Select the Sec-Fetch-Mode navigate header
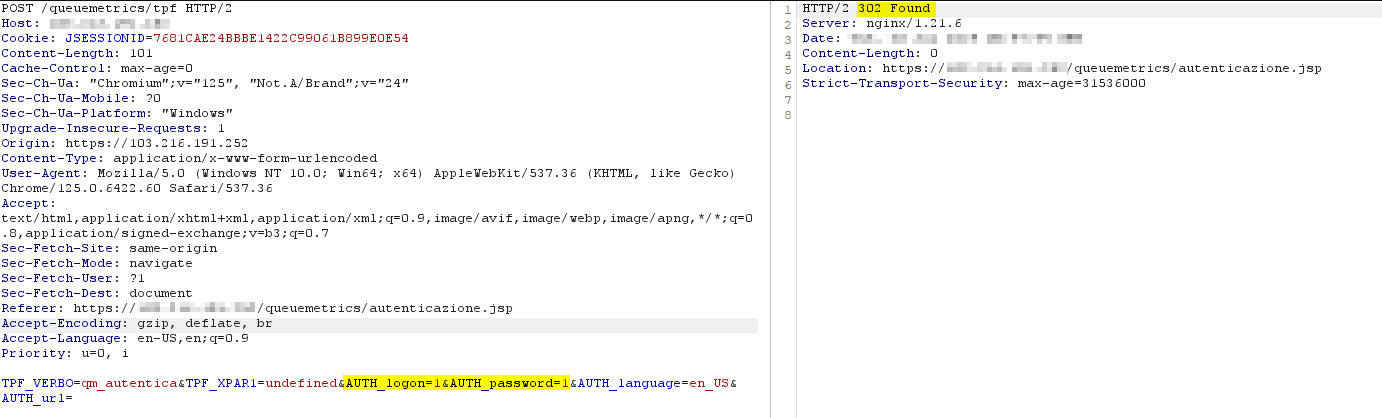The image size is (1382, 418). click(97, 263)
